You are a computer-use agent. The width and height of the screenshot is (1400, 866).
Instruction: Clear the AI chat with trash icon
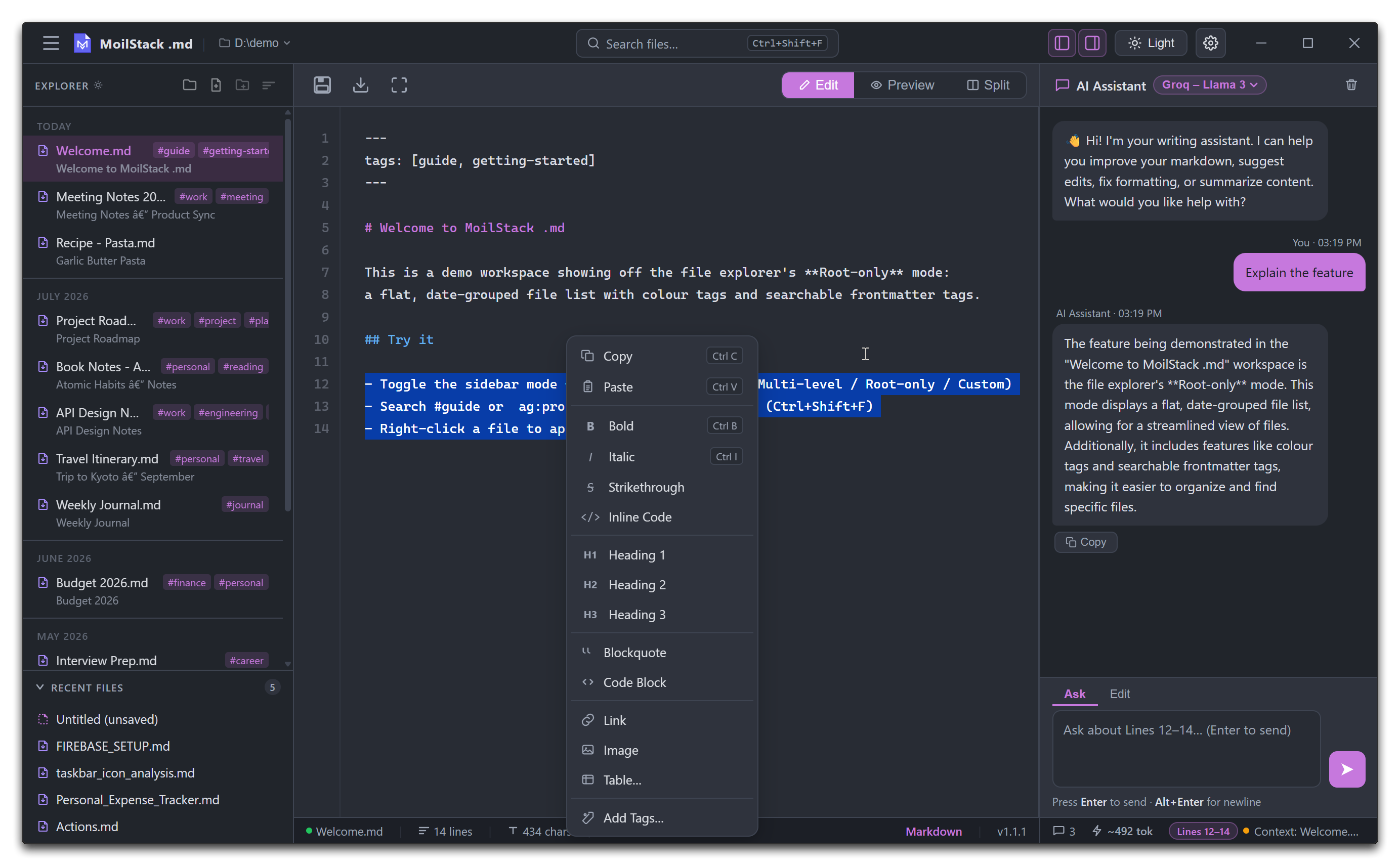click(1351, 85)
